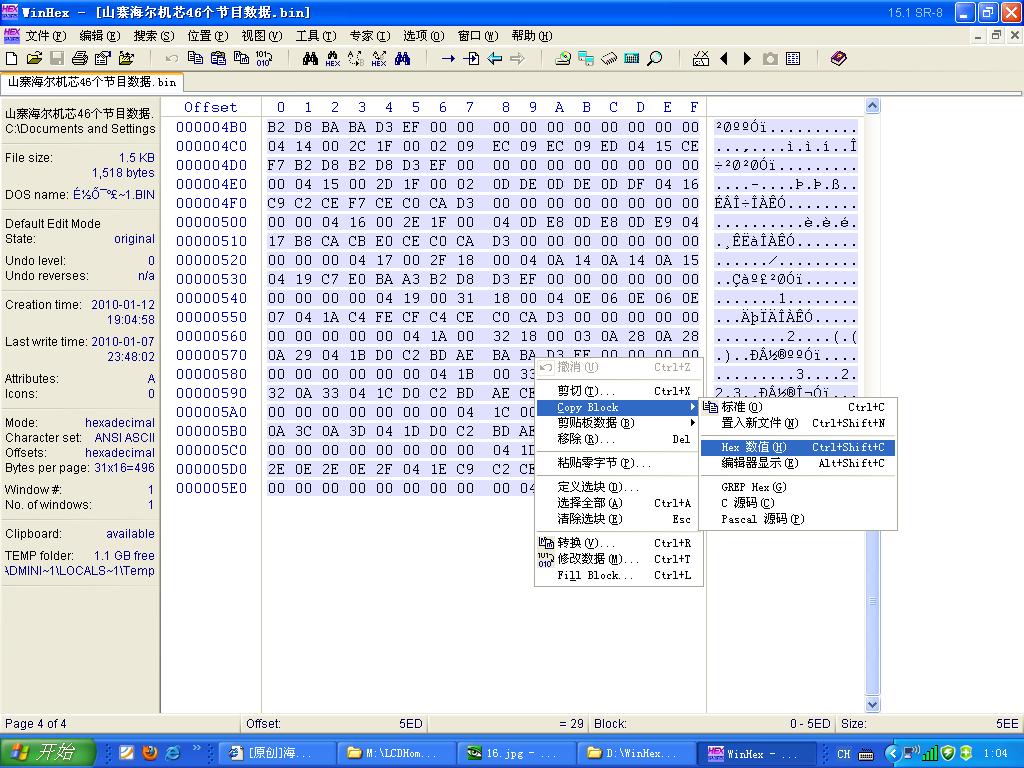This screenshot has height=768, width=1024.
Task: Open the 编辑(E) menu
Action: pyautogui.click(x=100, y=36)
